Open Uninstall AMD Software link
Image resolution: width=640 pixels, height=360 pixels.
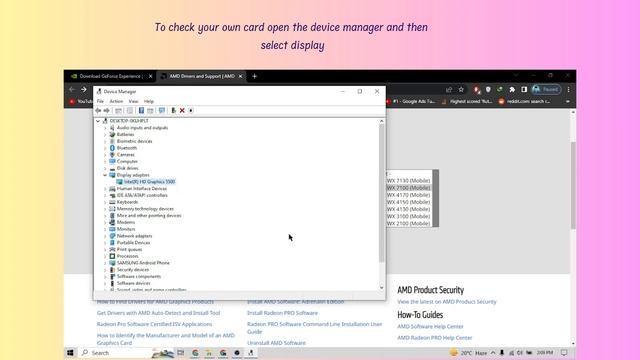pyautogui.click(x=276, y=343)
